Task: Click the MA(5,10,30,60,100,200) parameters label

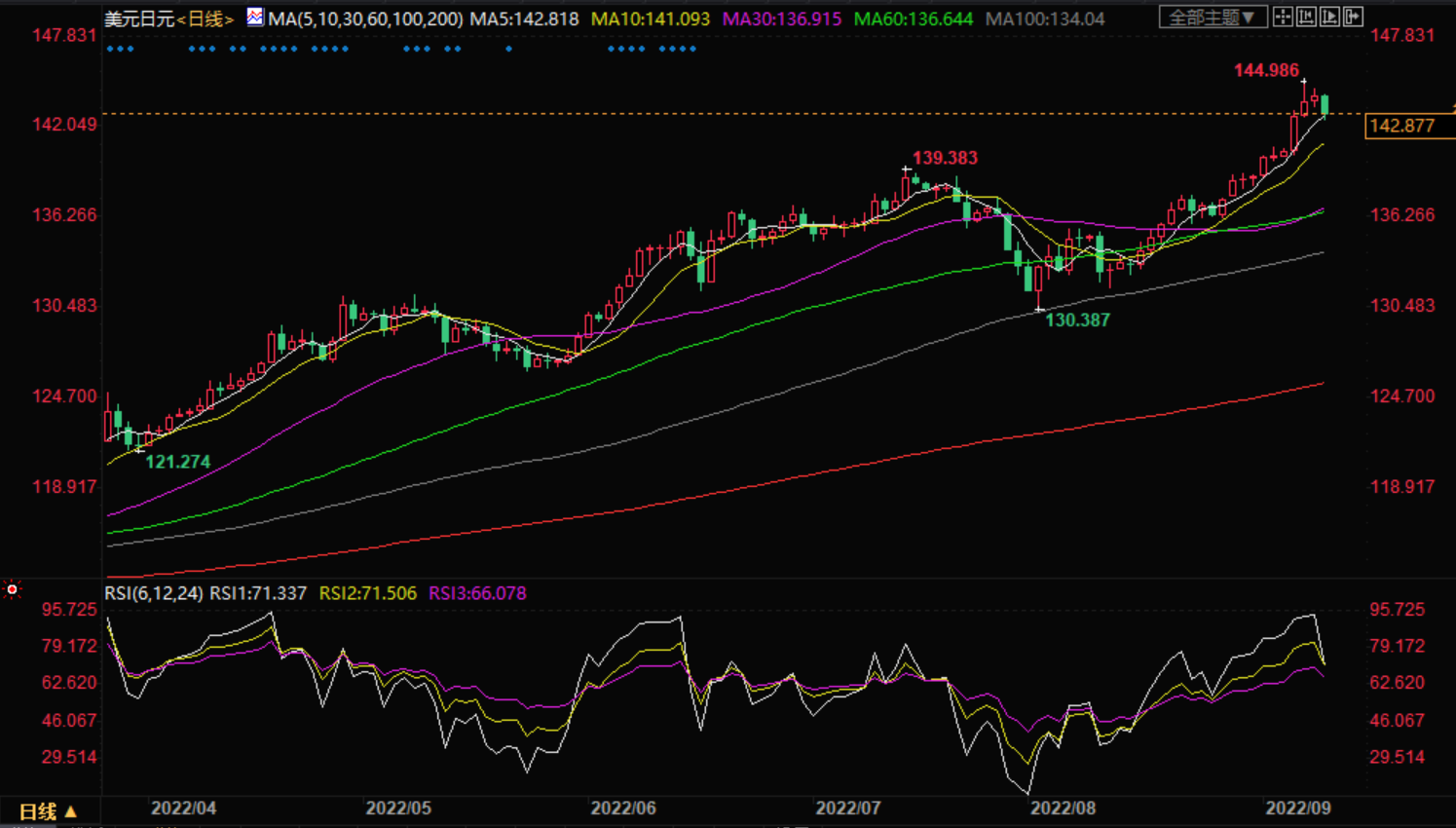Action: pyautogui.click(x=365, y=19)
